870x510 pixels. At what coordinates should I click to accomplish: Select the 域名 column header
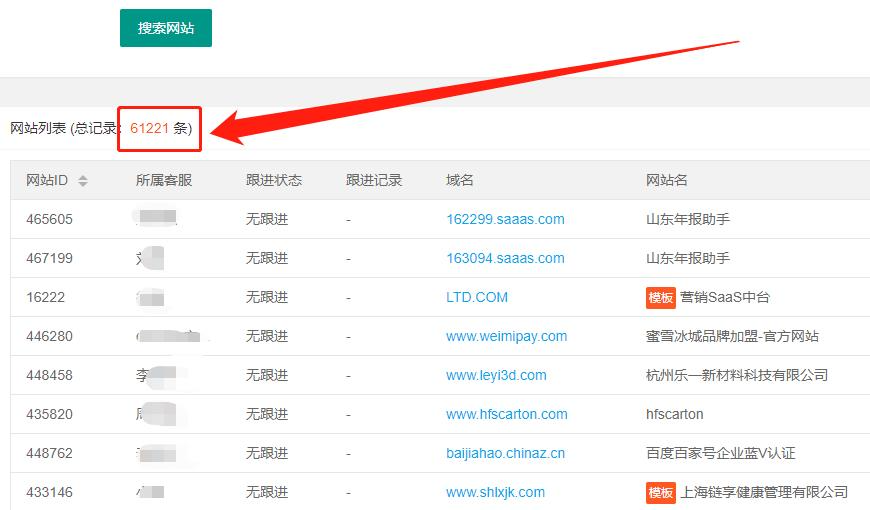pos(460,180)
